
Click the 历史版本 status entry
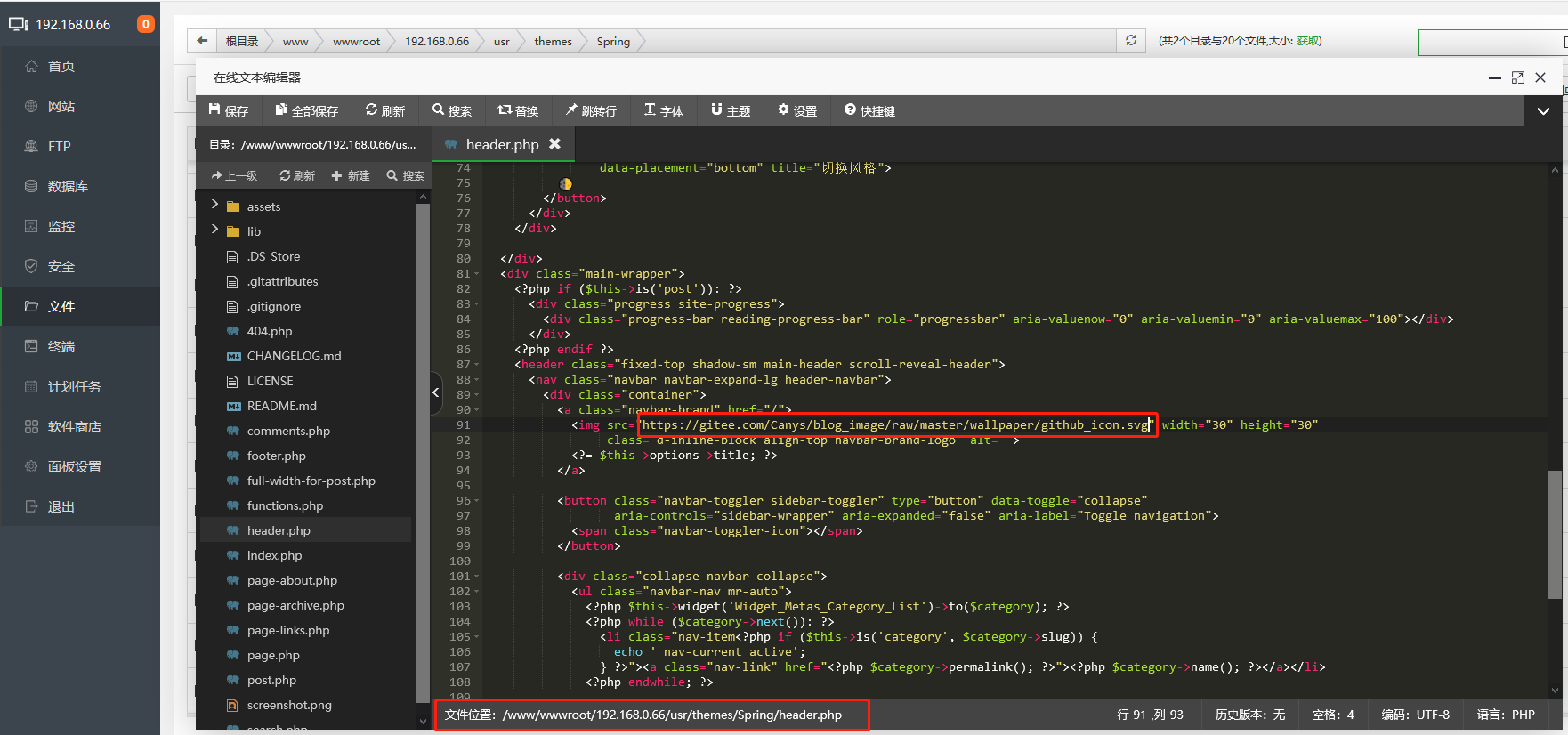(x=1250, y=715)
